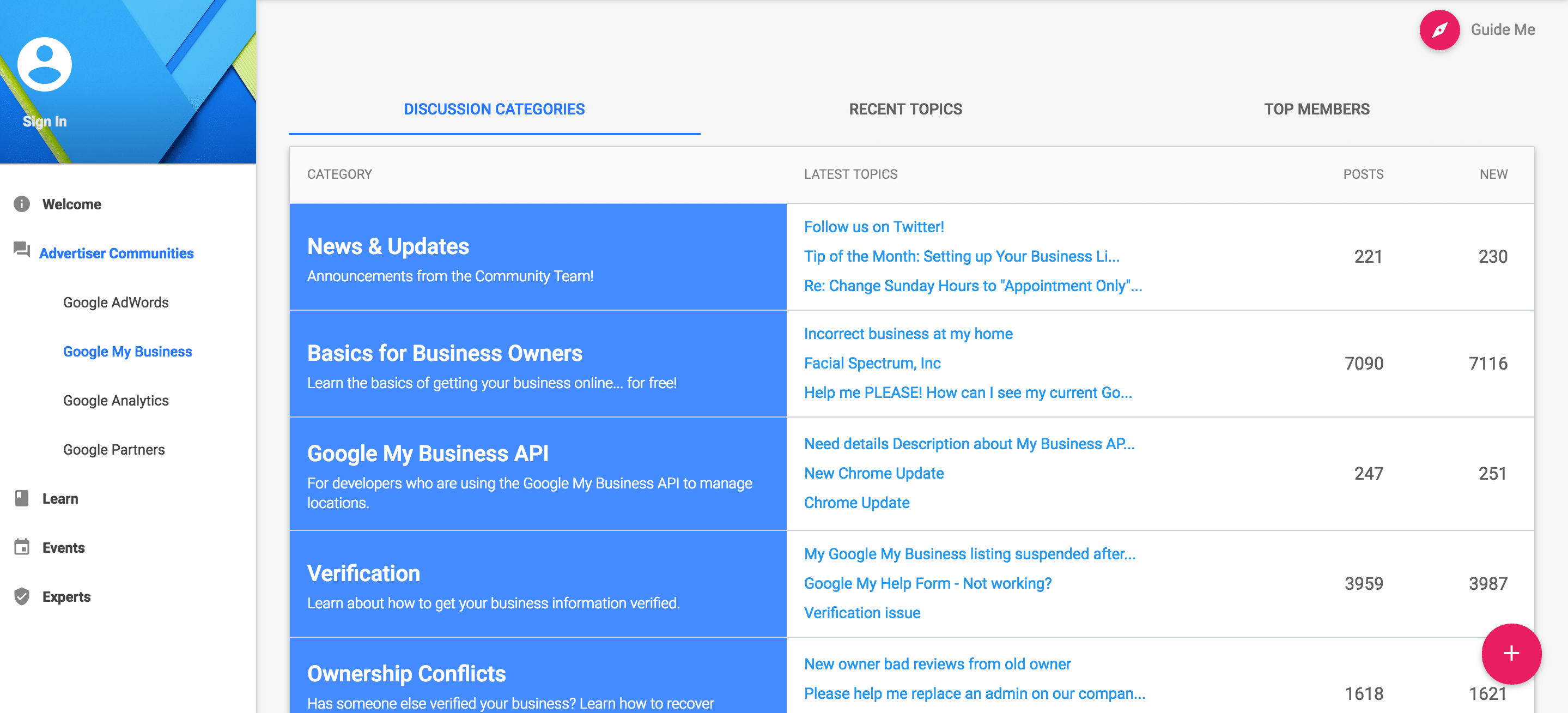1568x713 pixels.
Task: Click the Learn book icon
Action: tap(22, 498)
